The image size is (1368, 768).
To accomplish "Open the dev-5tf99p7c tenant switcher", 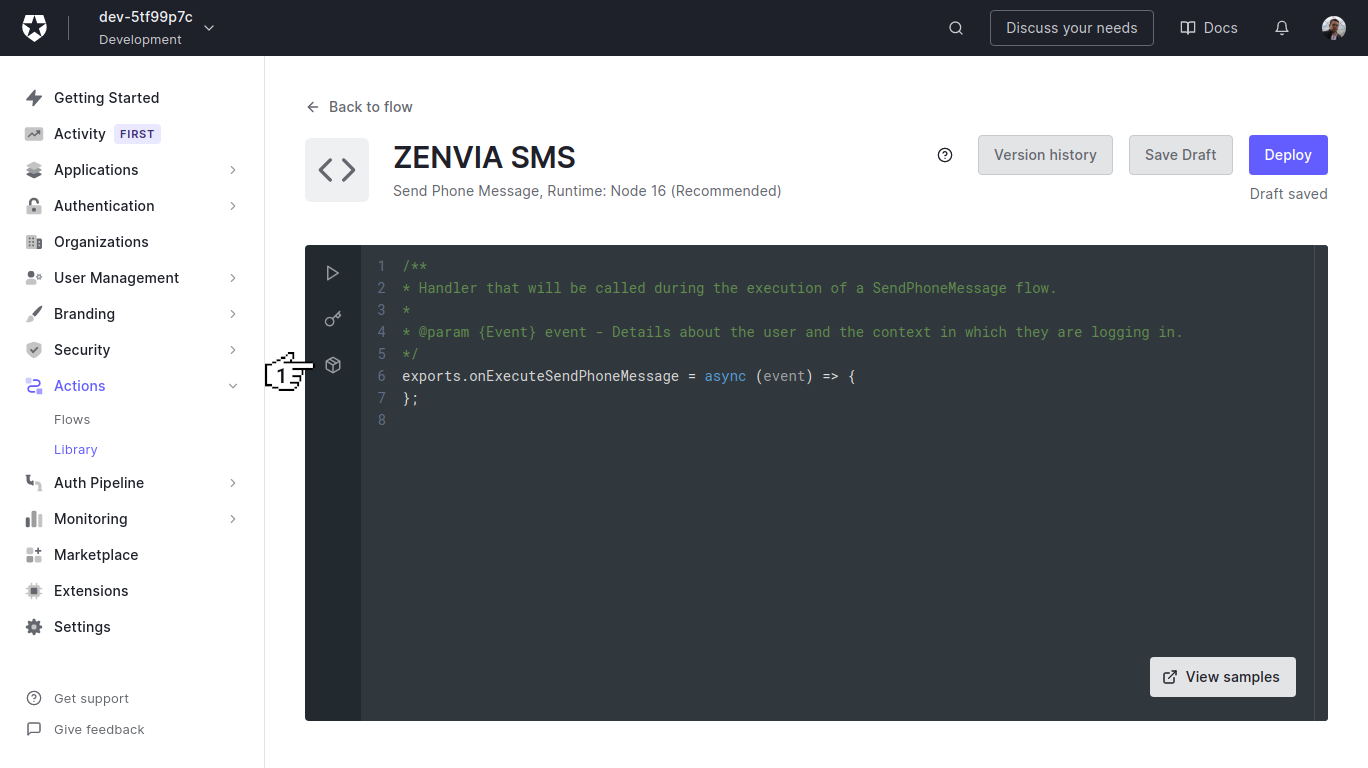I will [147, 27].
